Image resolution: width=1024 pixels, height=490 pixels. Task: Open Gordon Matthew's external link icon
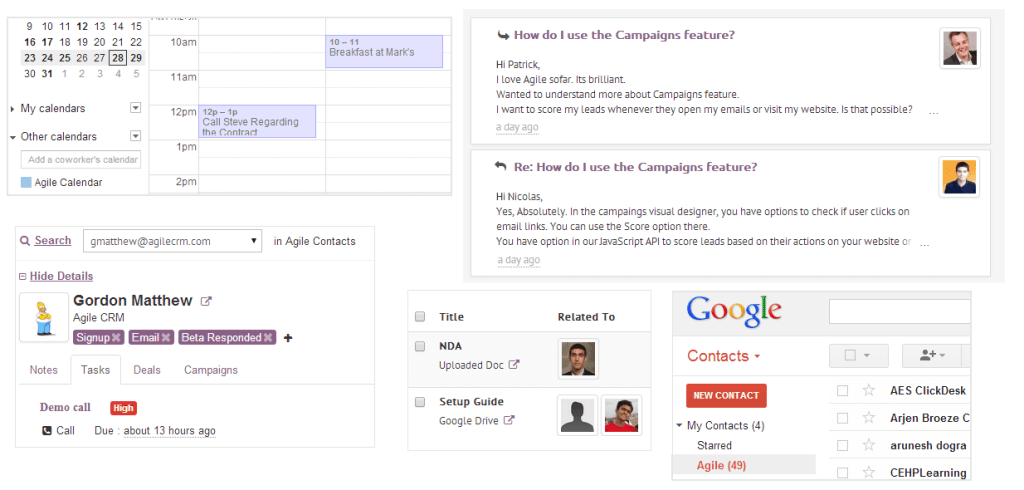click(207, 301)
